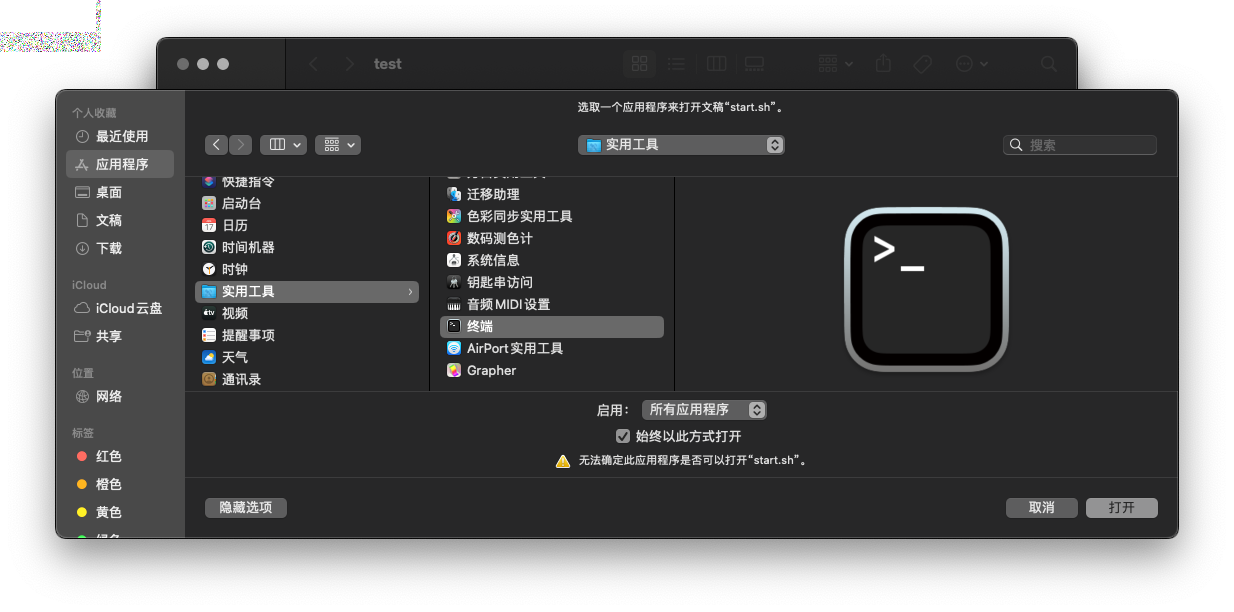This screenshot has height=612, width=1234.
Task: Open Recents (最近使用) in the sidebar
Action: (x=120, y=136)
